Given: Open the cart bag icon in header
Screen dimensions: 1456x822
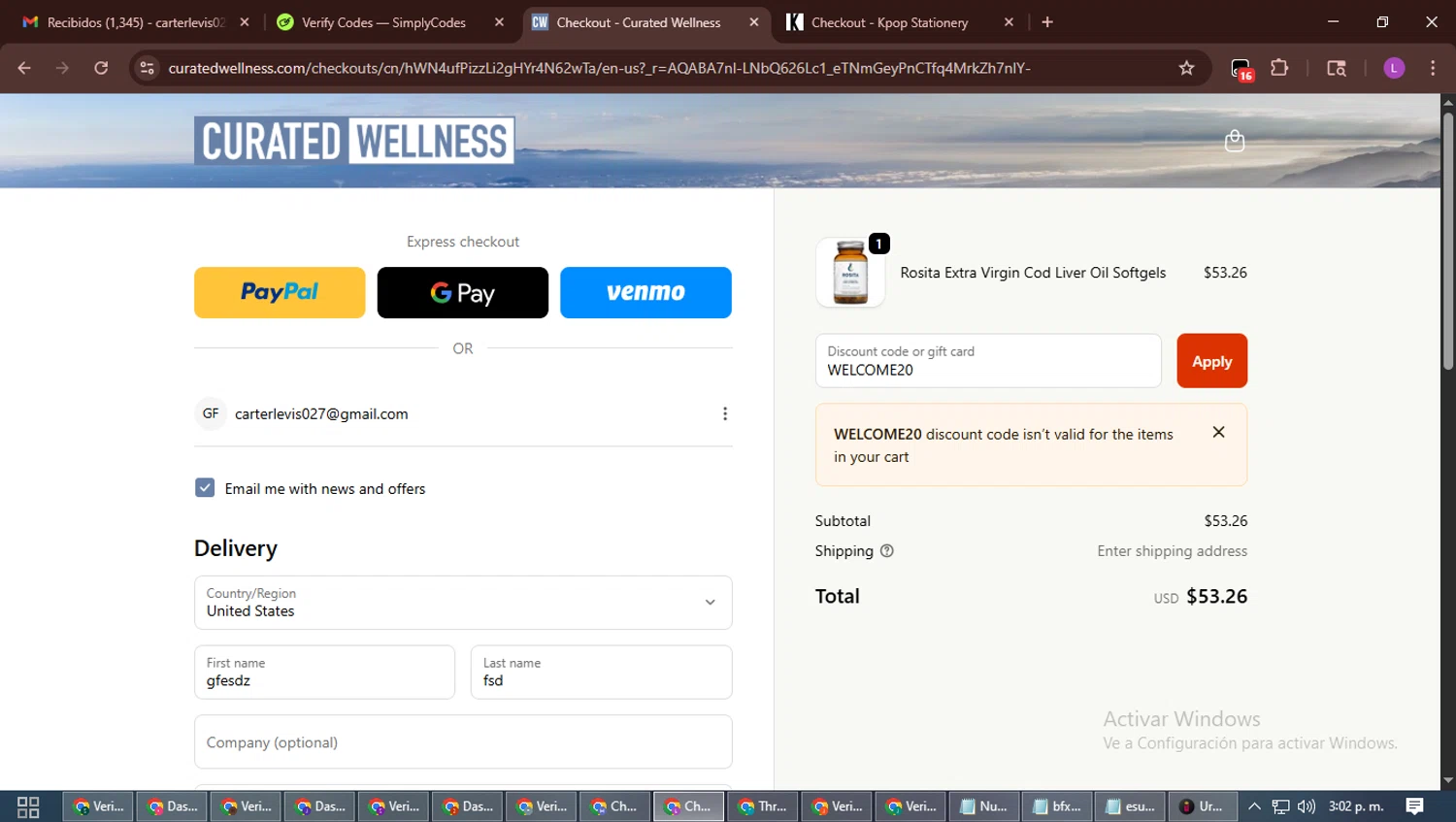Looking at the screenshot, I should [1235, 141].
